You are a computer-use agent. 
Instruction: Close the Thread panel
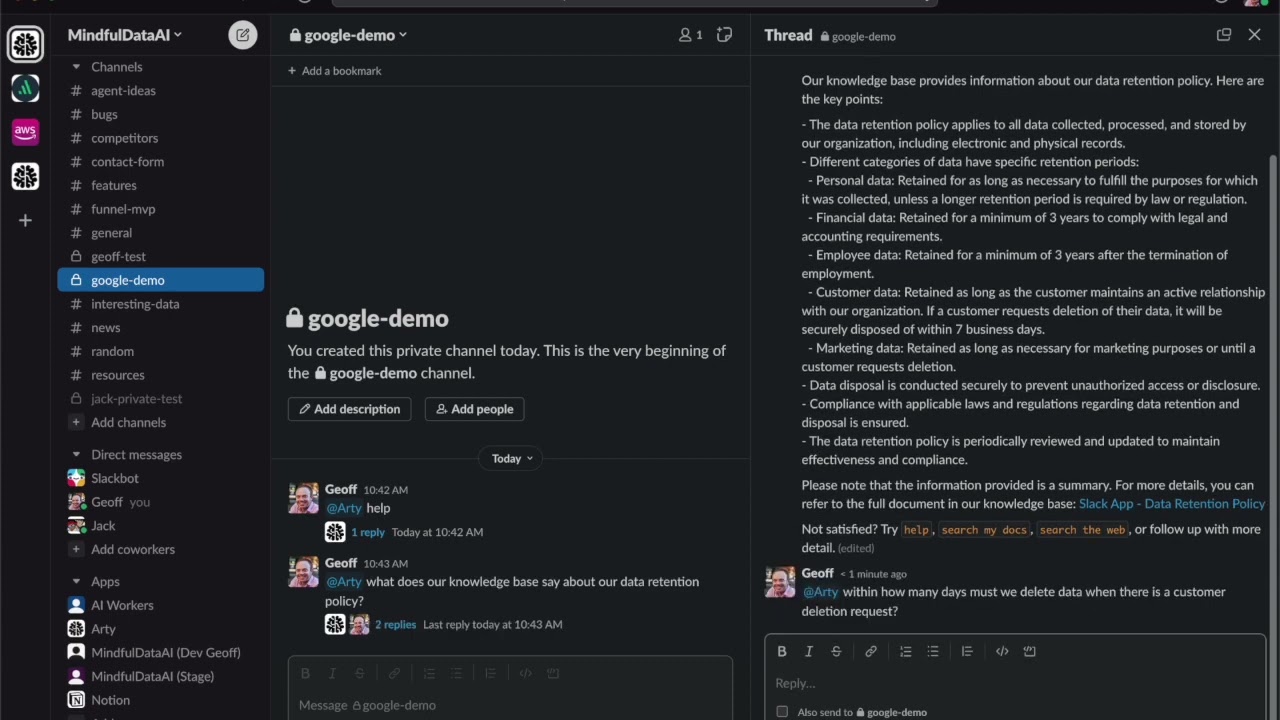point(1255,35)
